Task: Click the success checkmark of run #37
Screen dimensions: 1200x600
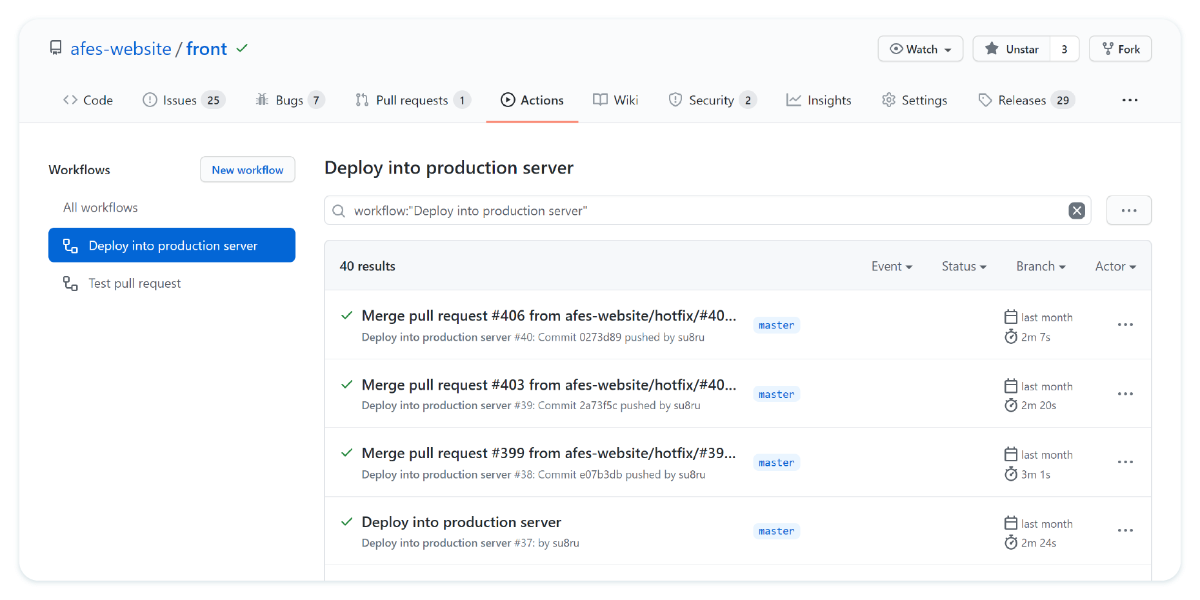Action: coord(347,521)
